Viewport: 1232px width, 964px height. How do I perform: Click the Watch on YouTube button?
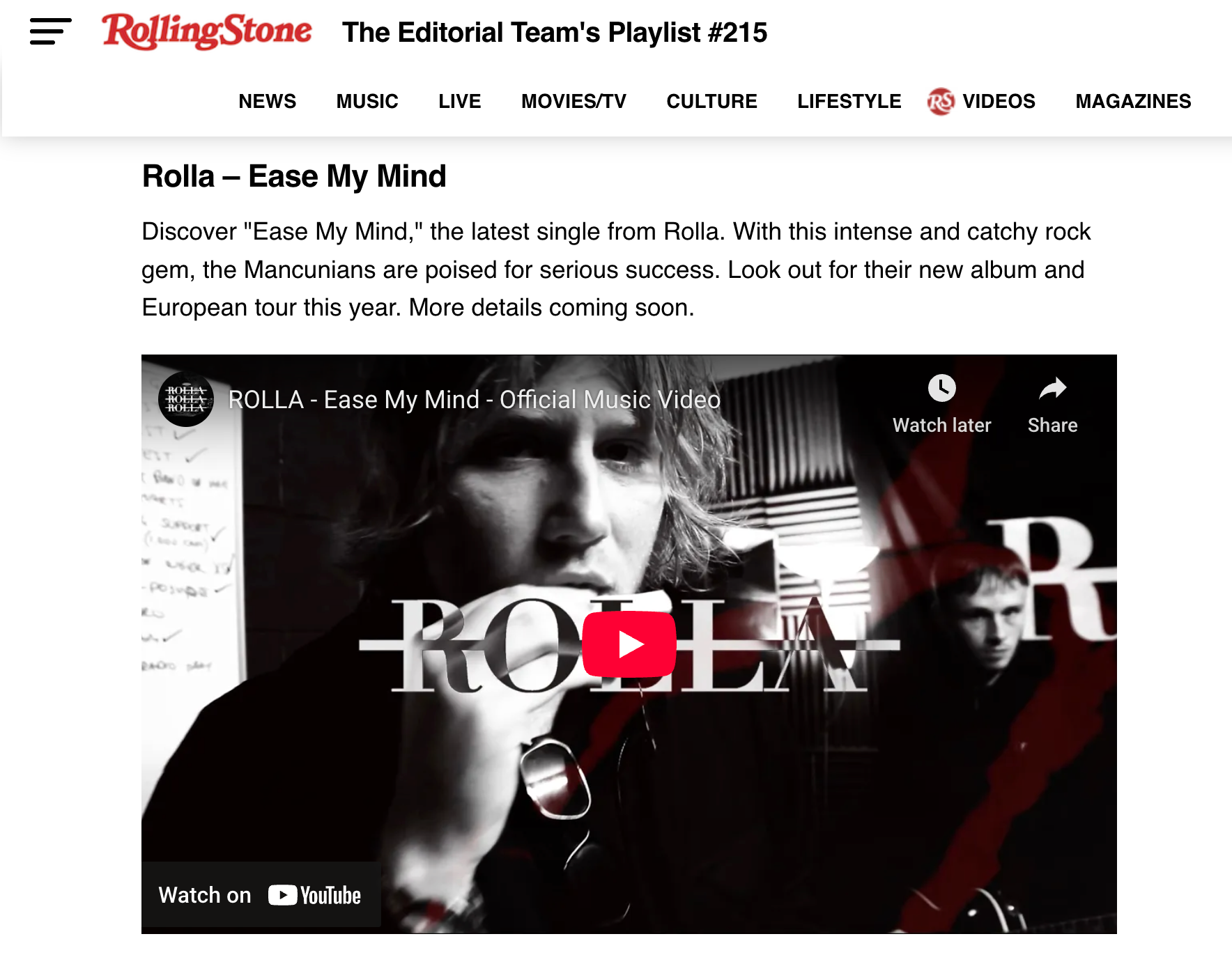click(x=261, y=895)
